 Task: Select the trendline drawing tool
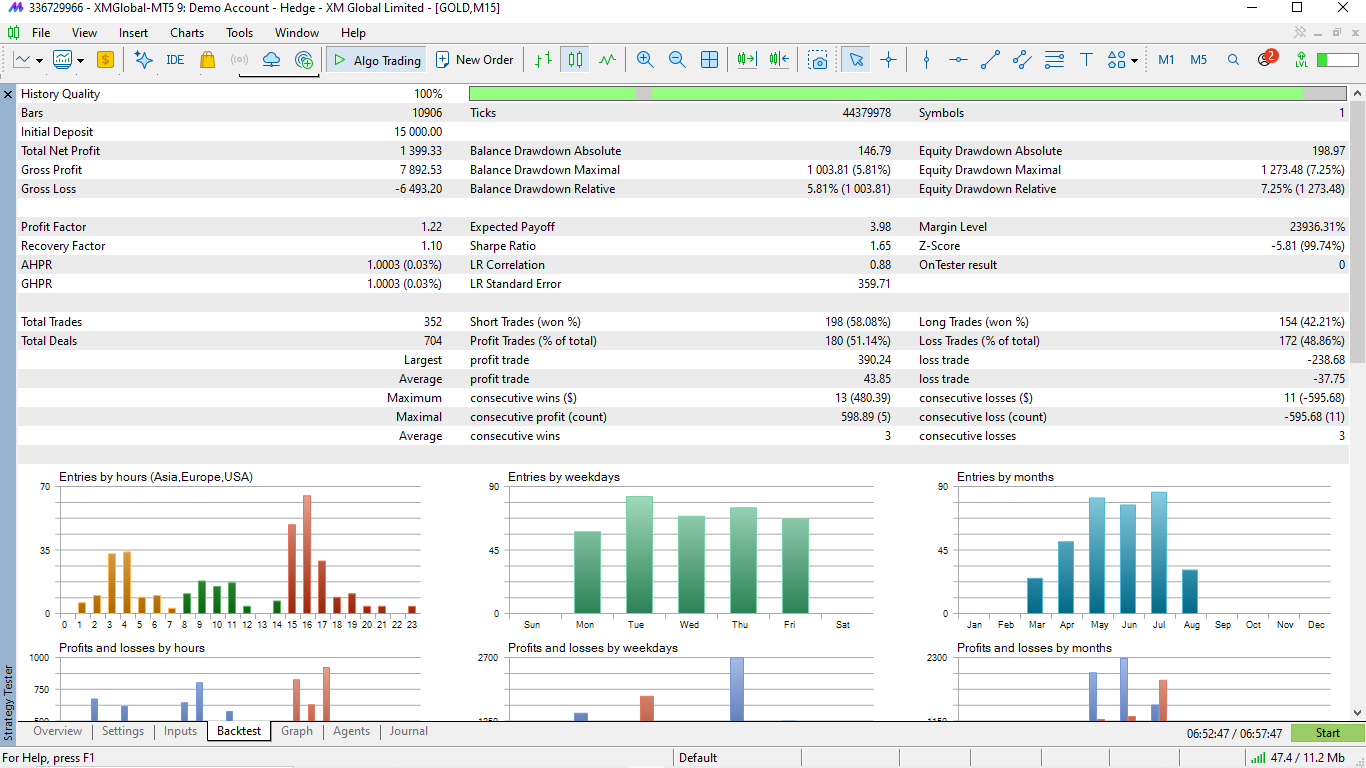[990, 60]
